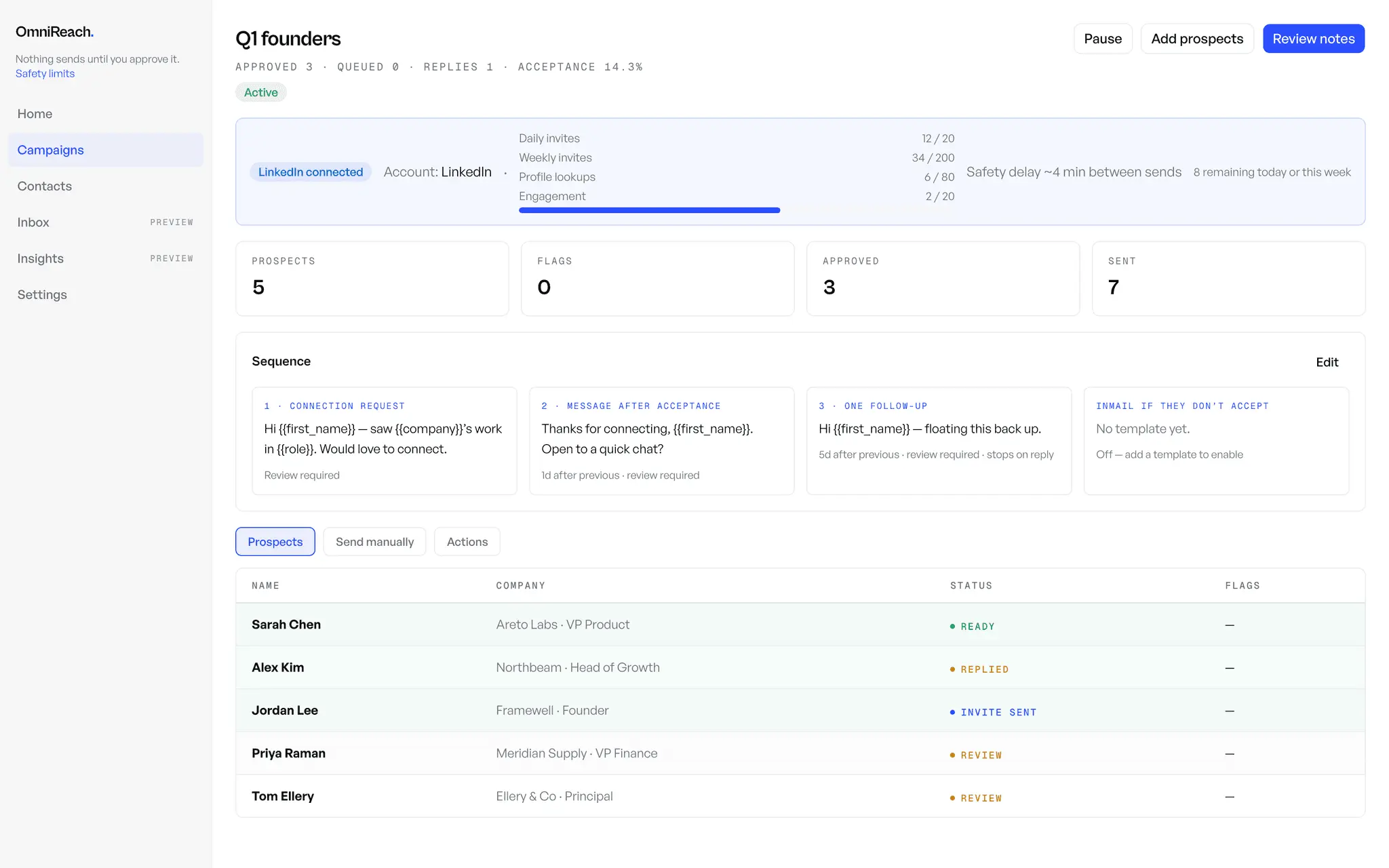Click the OmniReach logo
The image size is (1389, 868).
pyautogui.click(x=54, y=32)
